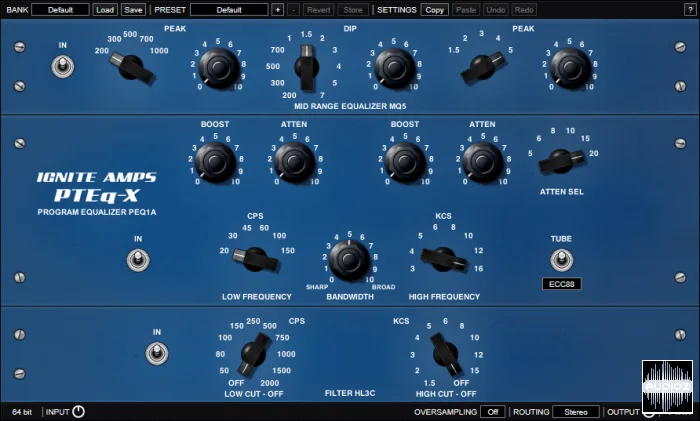Image resolution: width=700 pixels, height=421 pixels.
Task: Toggle the HL3C filter IN switch
Action: [157, 354]
